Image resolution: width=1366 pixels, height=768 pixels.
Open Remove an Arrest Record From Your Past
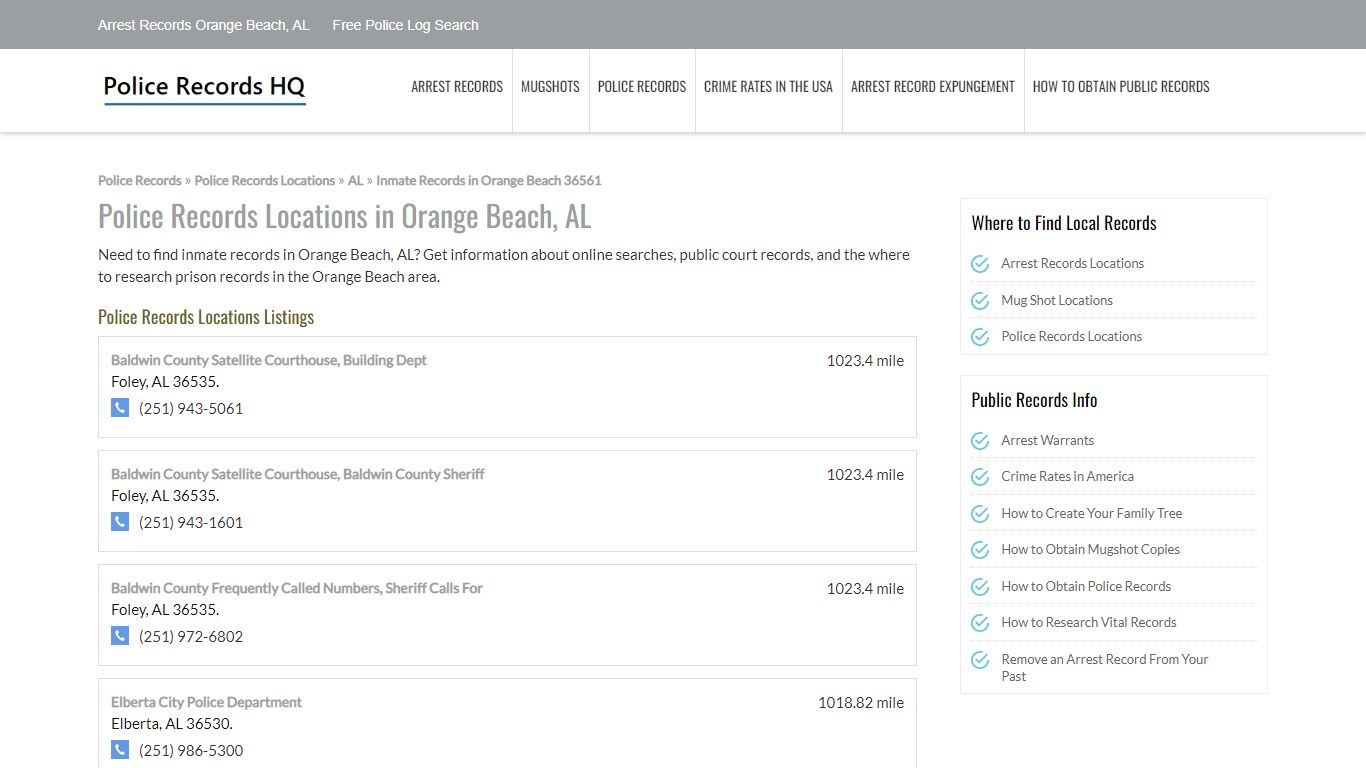coord(1105,667)
